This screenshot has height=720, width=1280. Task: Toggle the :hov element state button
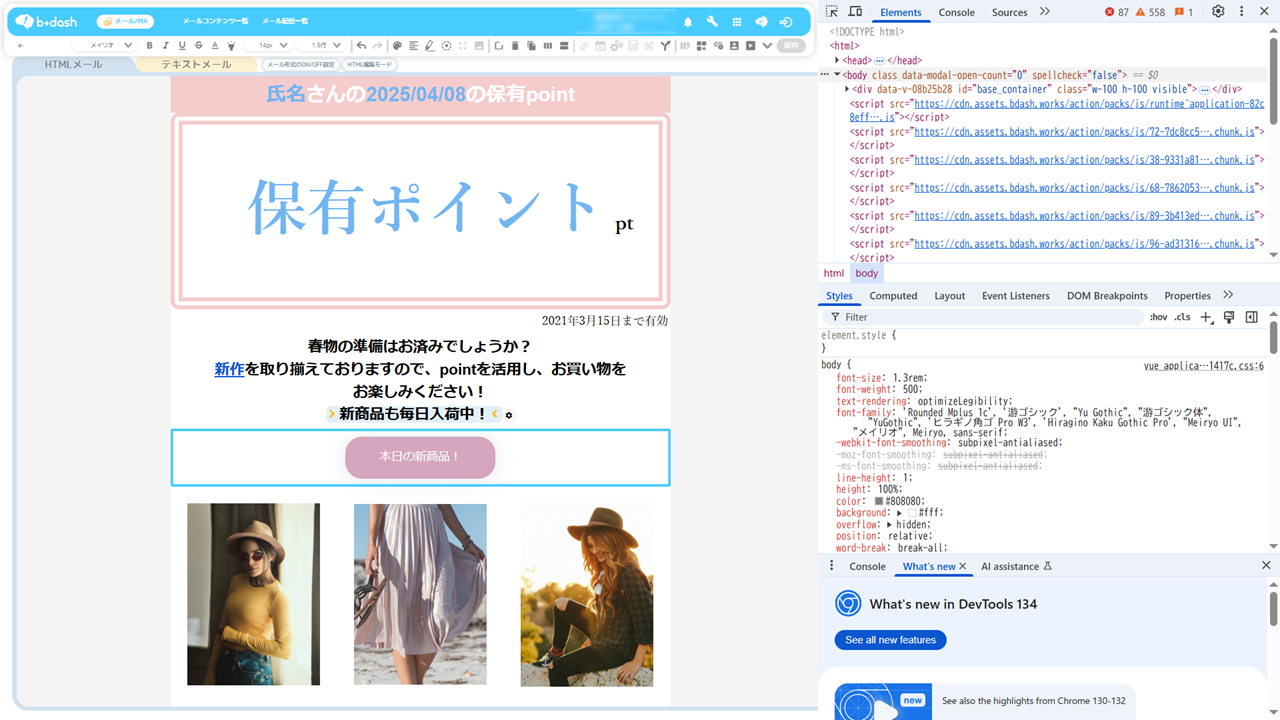pos(1158,317)
